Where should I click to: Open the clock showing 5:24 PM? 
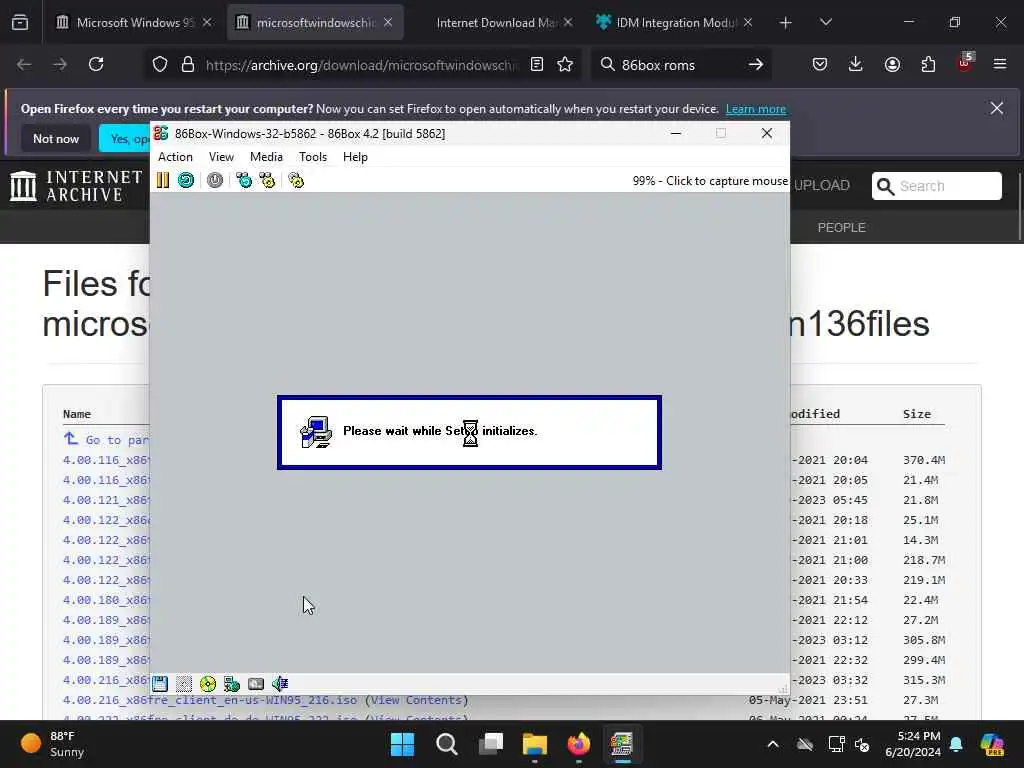coord(913,744)
